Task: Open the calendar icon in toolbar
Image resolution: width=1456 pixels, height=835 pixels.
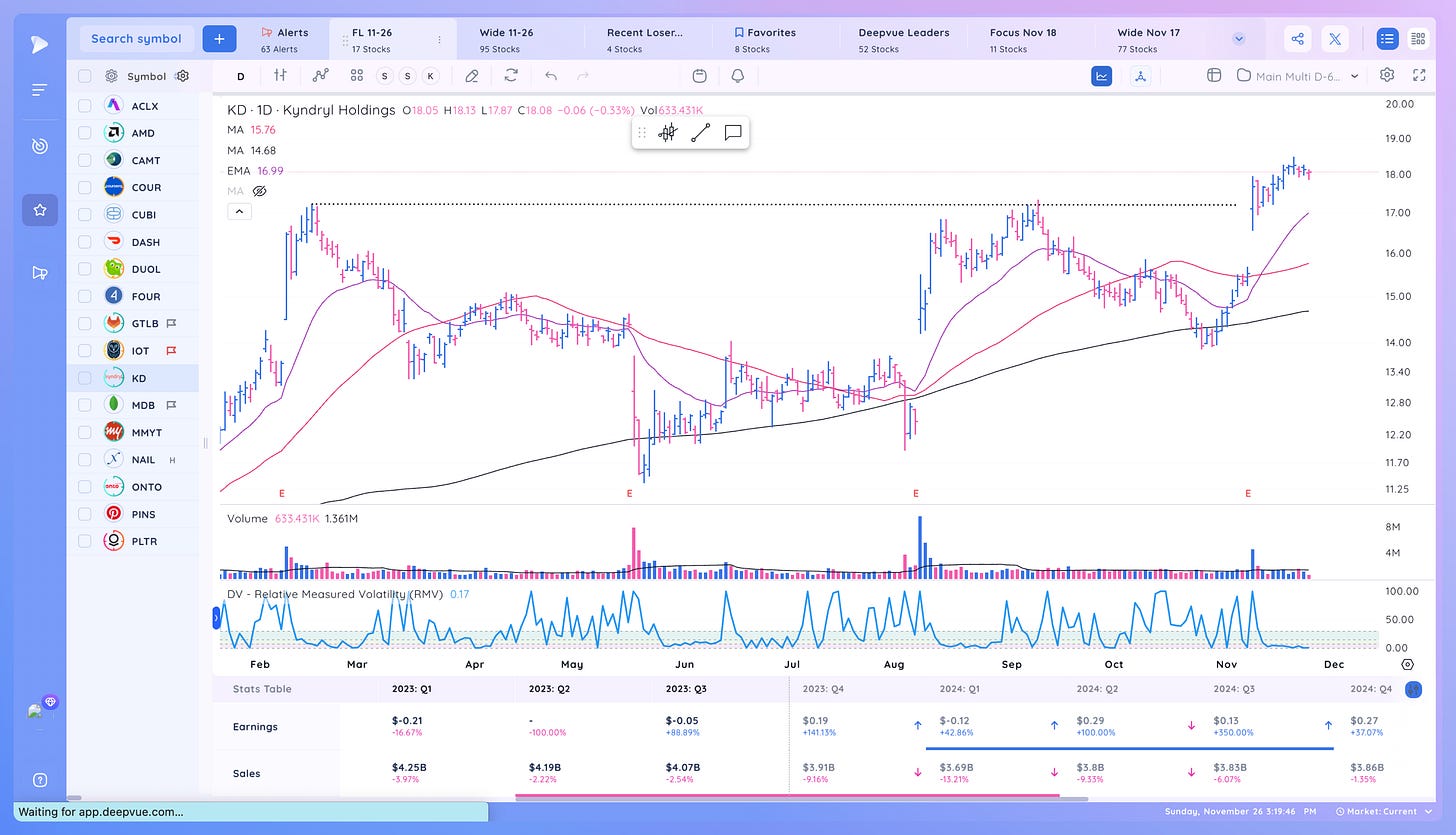Action: [700, 75]
